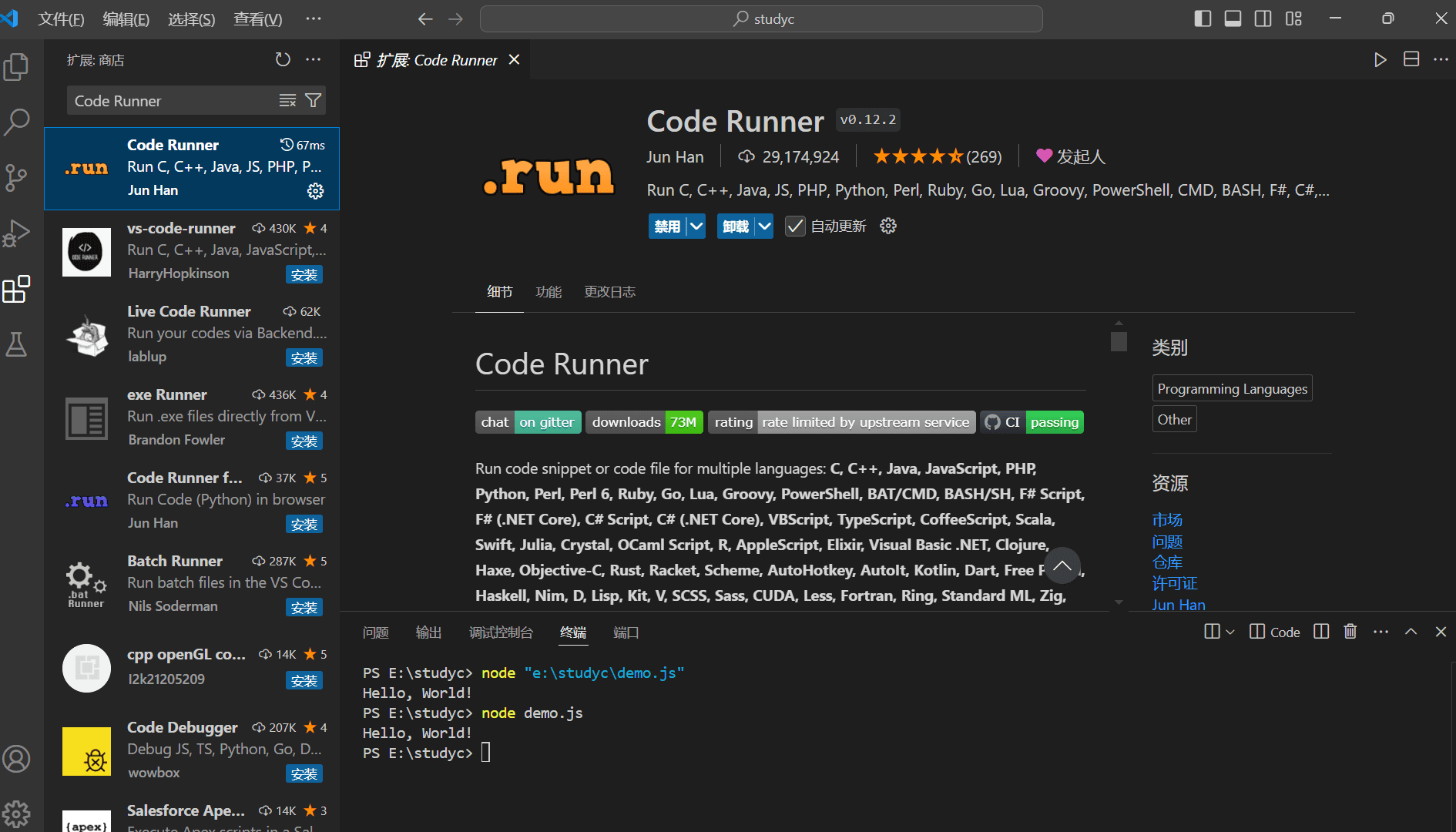Toggle the auto update checkbox
This screenshot has width=1456, height=832.
pyautogui.click(x=794, y=226)
